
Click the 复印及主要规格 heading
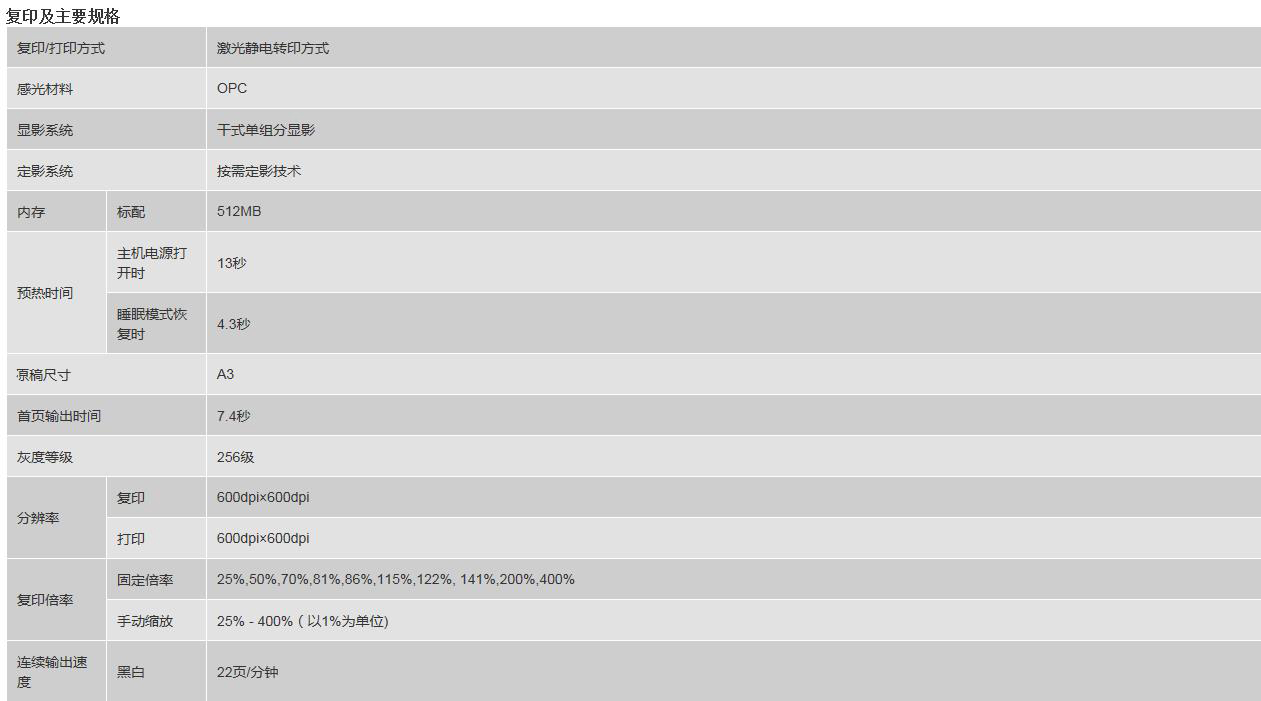click(63, 16)
